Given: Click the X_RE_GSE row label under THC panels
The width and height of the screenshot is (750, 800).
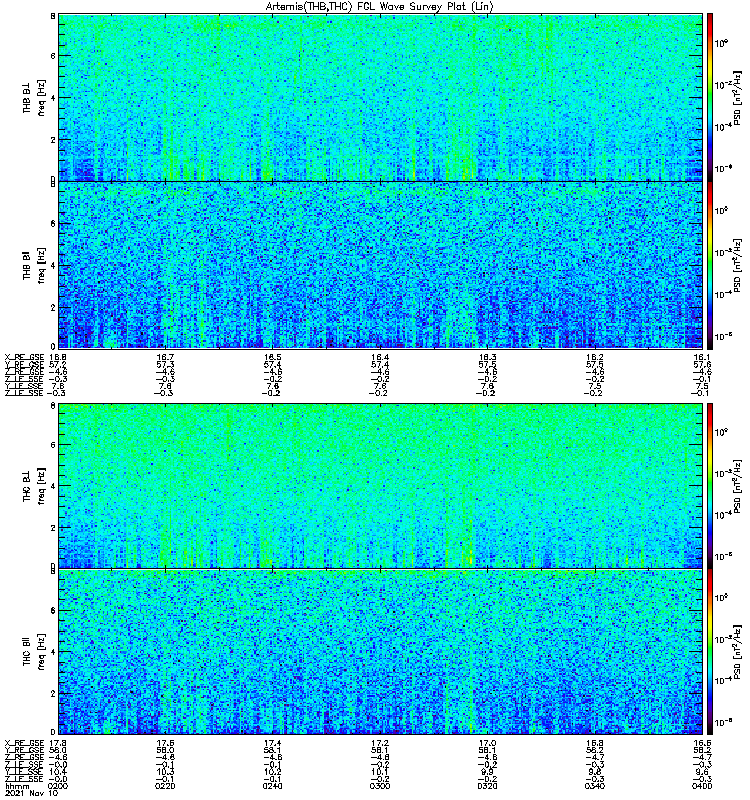Looking at the screenshot, I should coord(24,743).
